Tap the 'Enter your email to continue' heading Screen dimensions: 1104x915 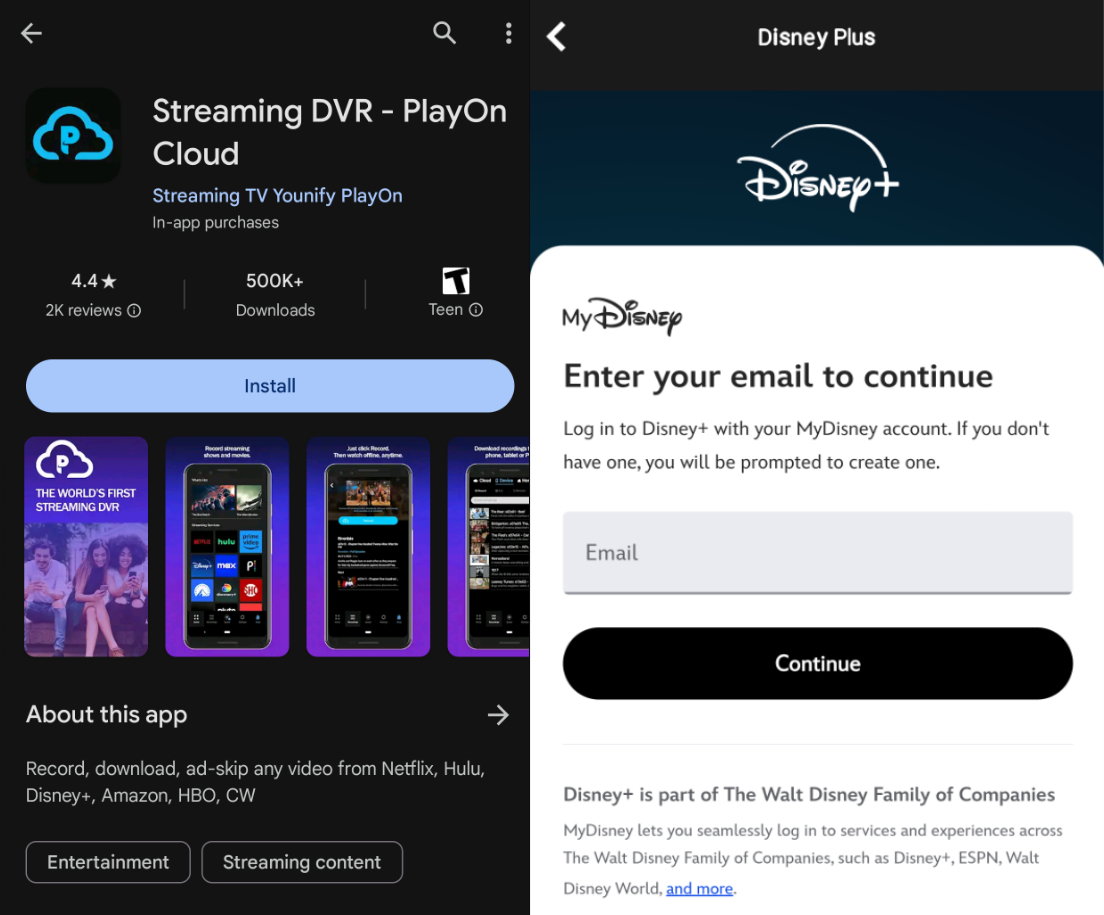[778, 376]
